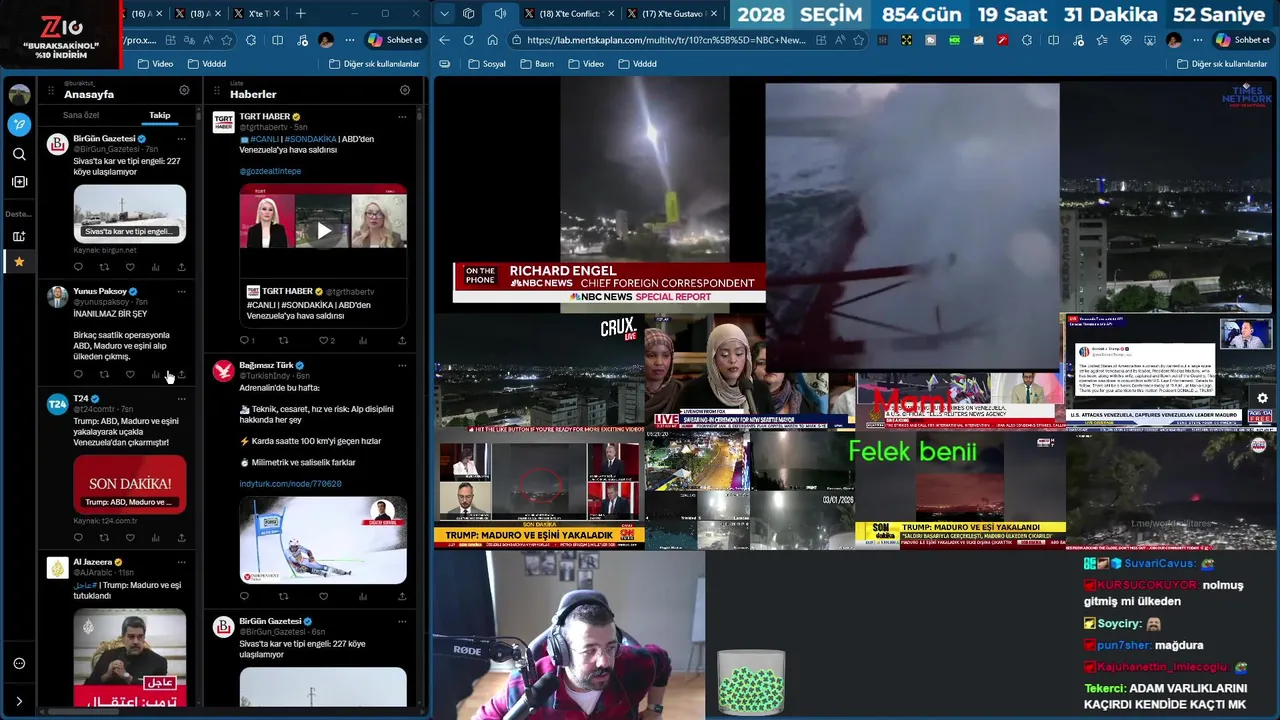Like the Bağımsız Türk post
Image resolution: width=1280 pixels, height=720 pixels.
point(323,596)
